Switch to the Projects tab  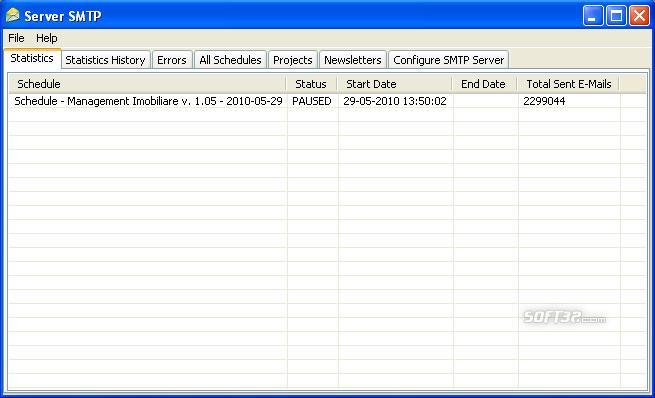pyautogui.click(x=293, y=60)
